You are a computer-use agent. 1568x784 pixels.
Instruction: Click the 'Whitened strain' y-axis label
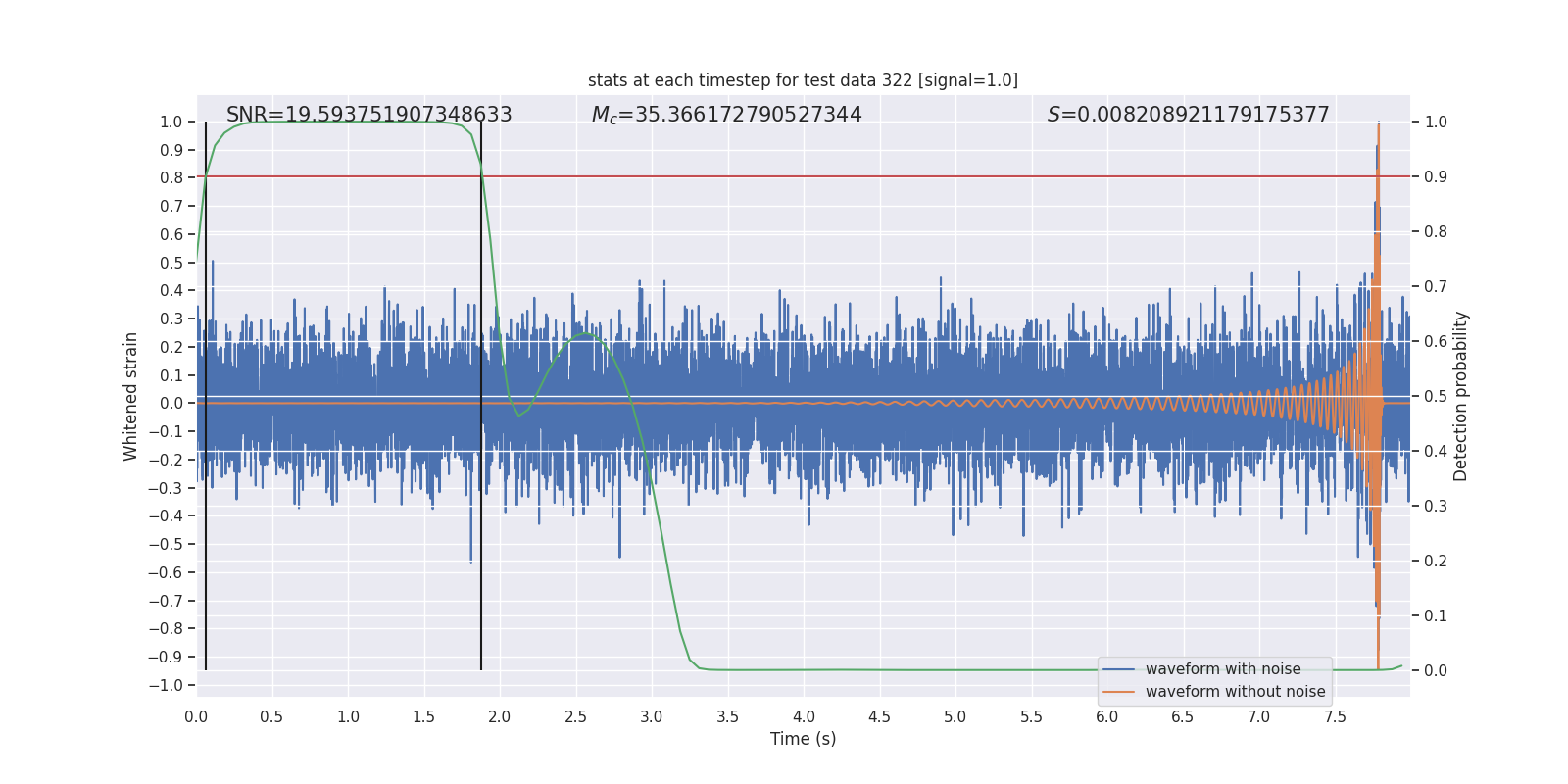[x=130, y=396]
